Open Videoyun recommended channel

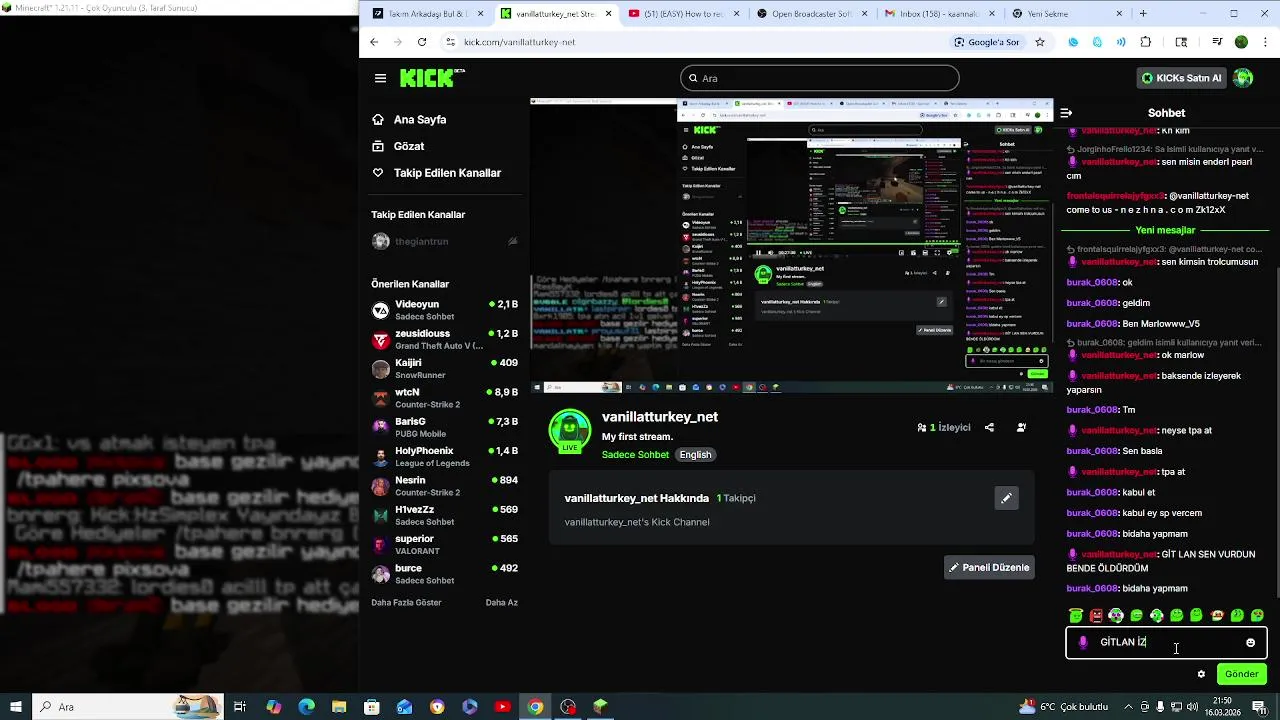point(444,310)
